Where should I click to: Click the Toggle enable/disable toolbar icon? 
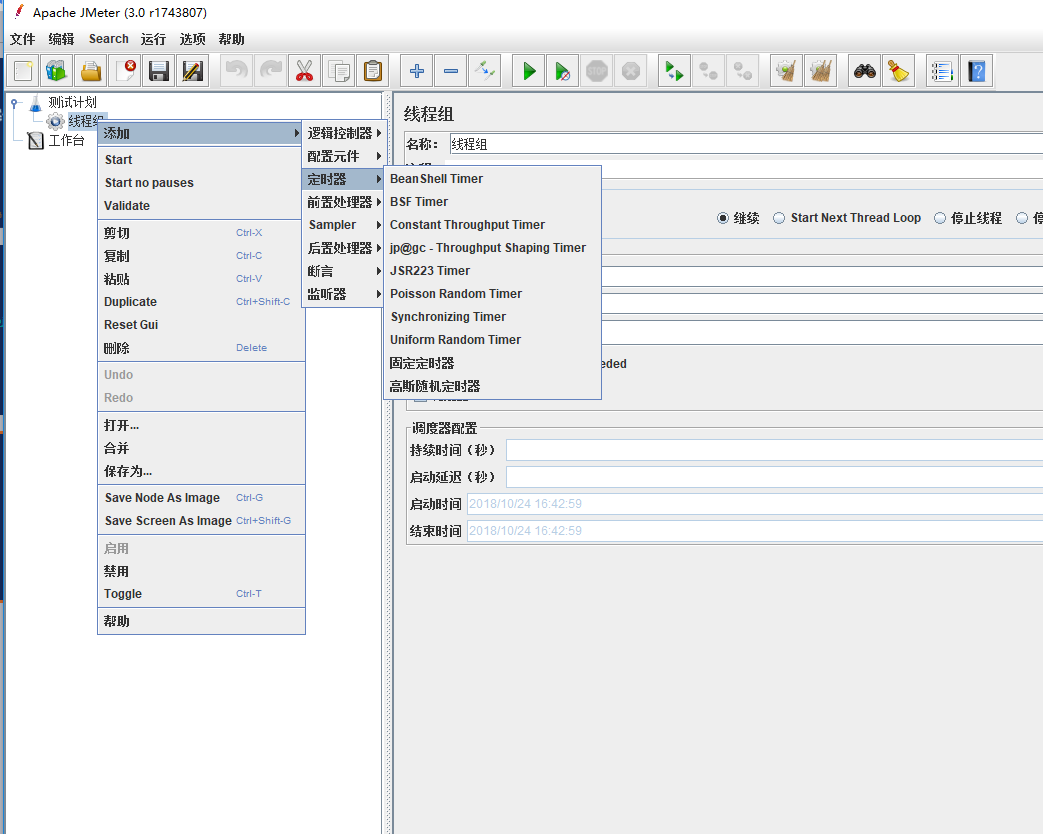(x=484, y=70)
